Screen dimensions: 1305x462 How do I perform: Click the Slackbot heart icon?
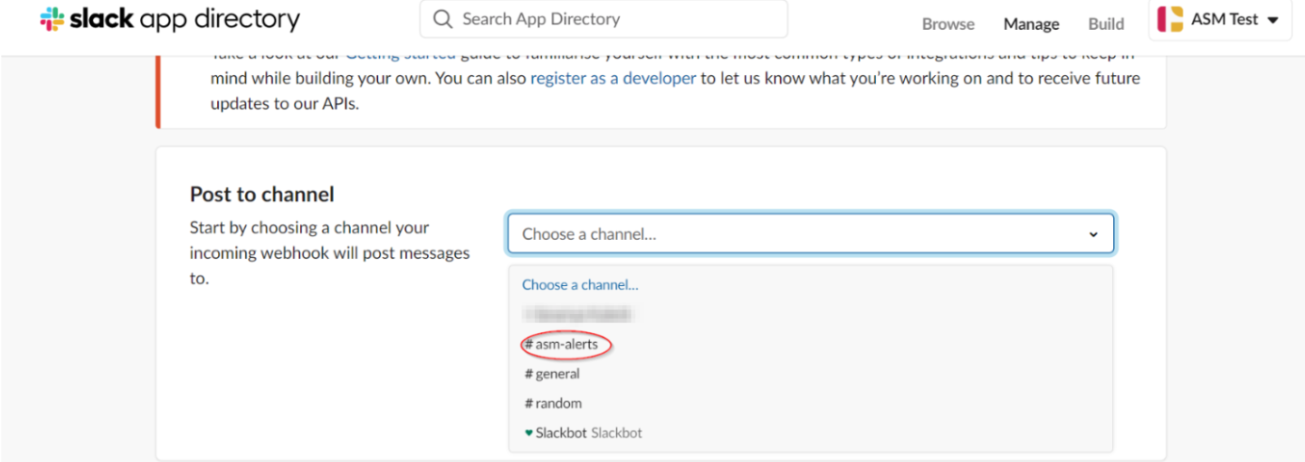click(x=528, y=433)
